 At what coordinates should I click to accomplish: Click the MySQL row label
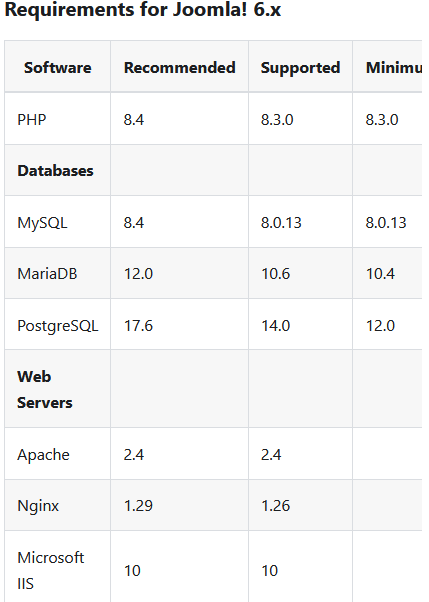pos(42,223)
